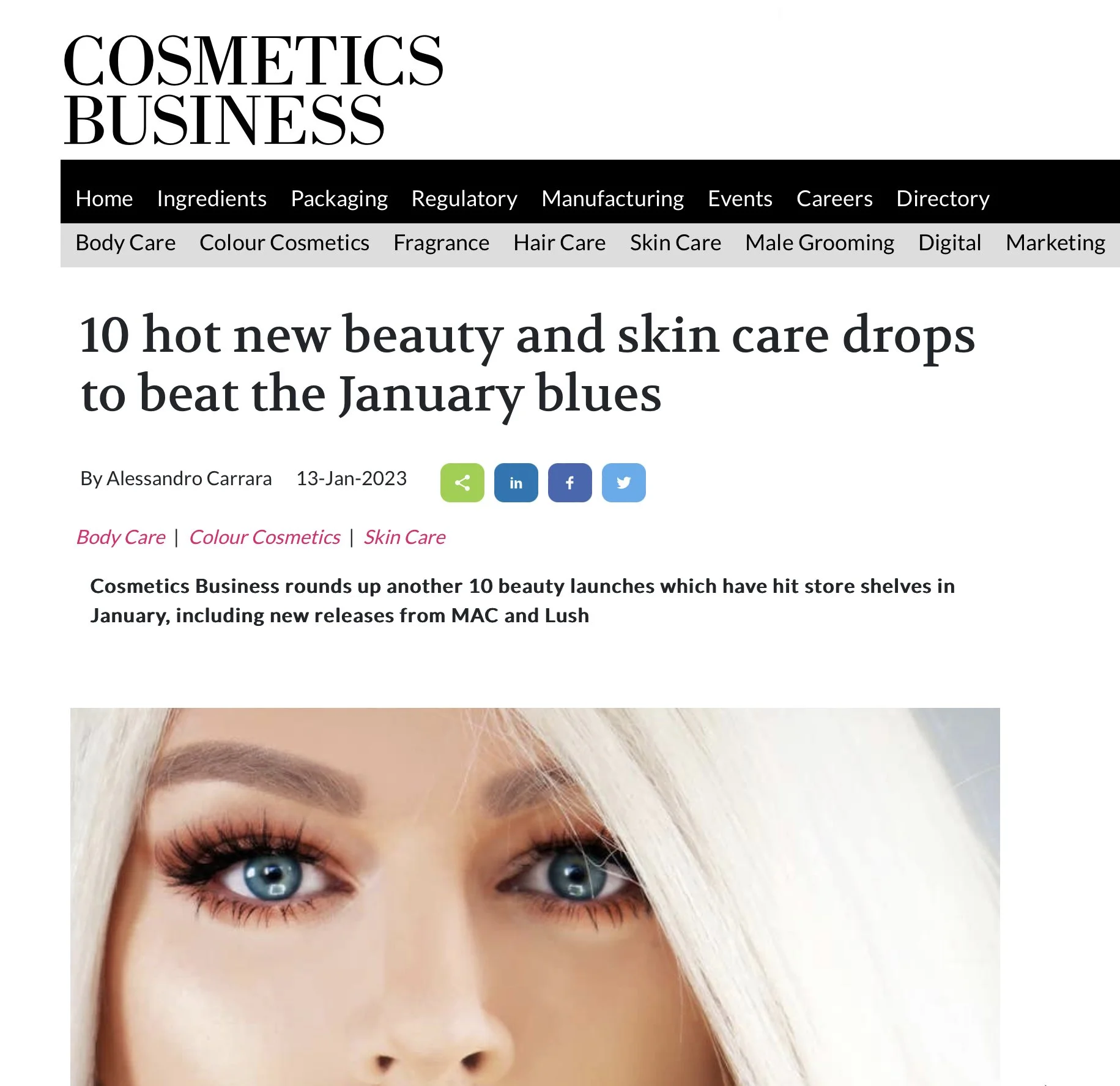This screenshot has height=1086, width=1120.
Task: Click the pink Body Care tag link
Action: point(121,537)
